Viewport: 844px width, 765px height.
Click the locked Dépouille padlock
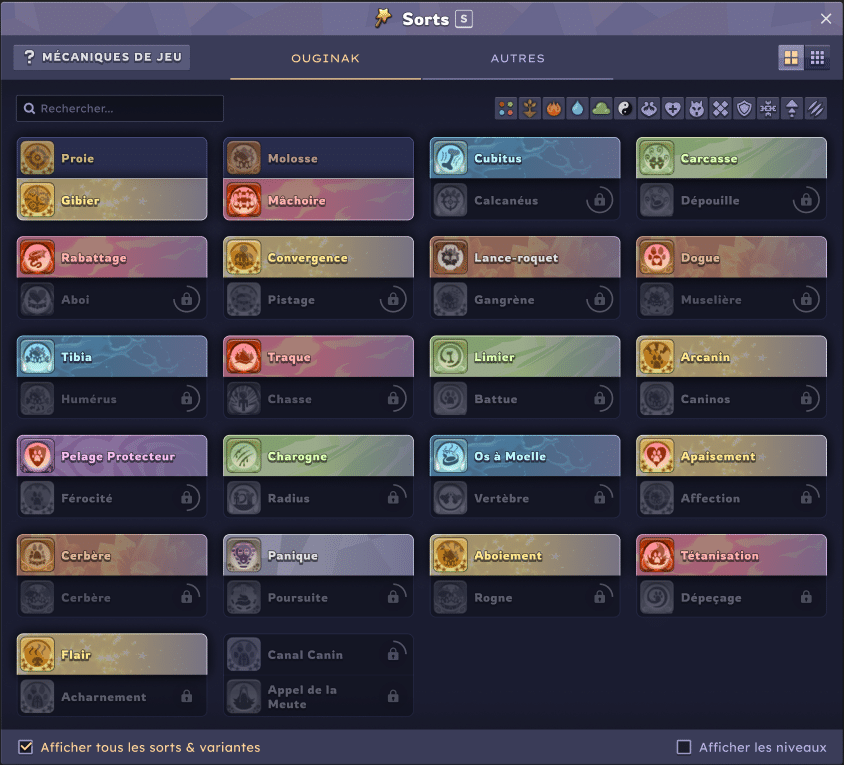tap(806, 200)
